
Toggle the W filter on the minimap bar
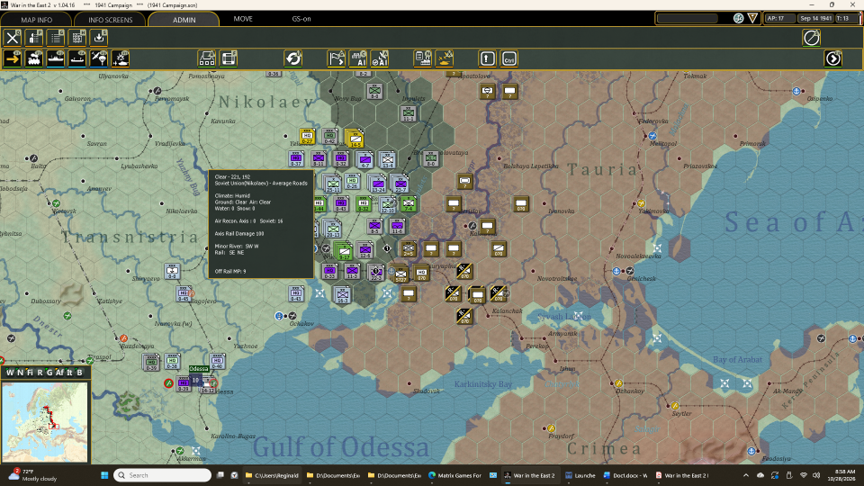(x=10, y=372)
